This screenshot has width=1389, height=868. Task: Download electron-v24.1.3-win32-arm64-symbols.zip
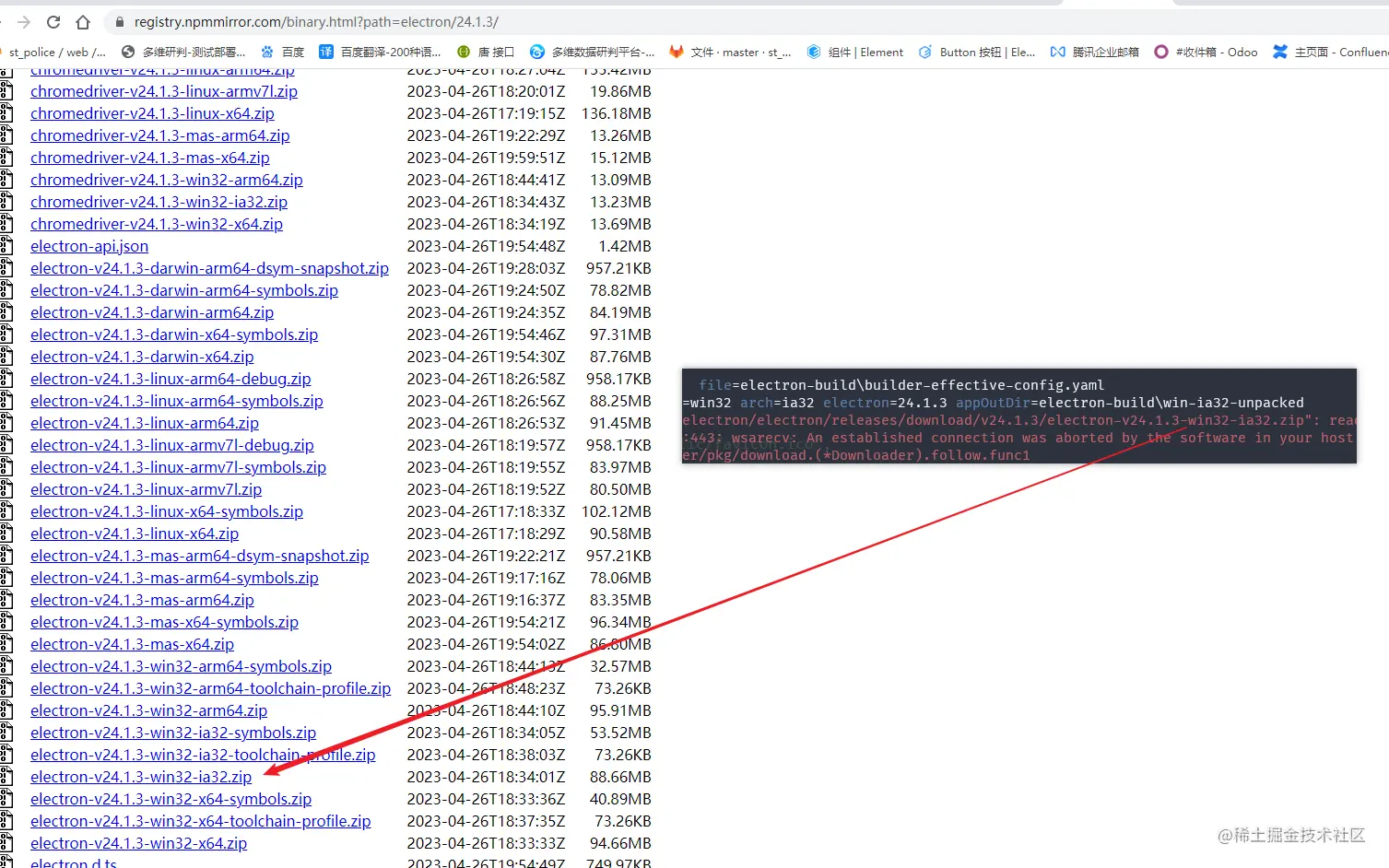[x=181, y=666]
